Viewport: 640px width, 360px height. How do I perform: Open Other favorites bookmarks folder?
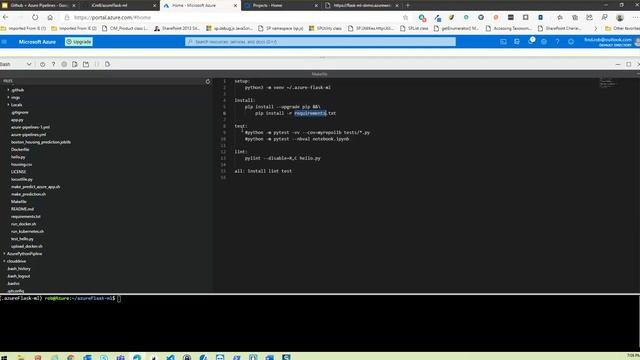[x=622, y=28]
